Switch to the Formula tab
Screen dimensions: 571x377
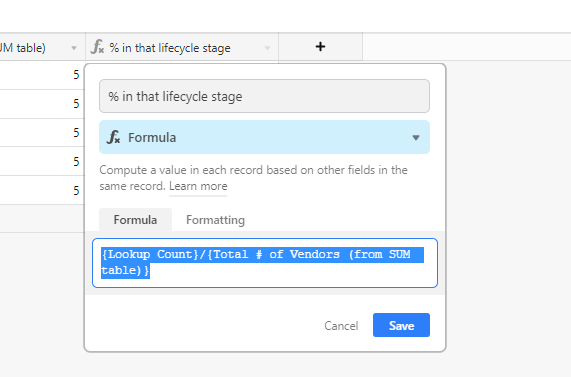135,220
